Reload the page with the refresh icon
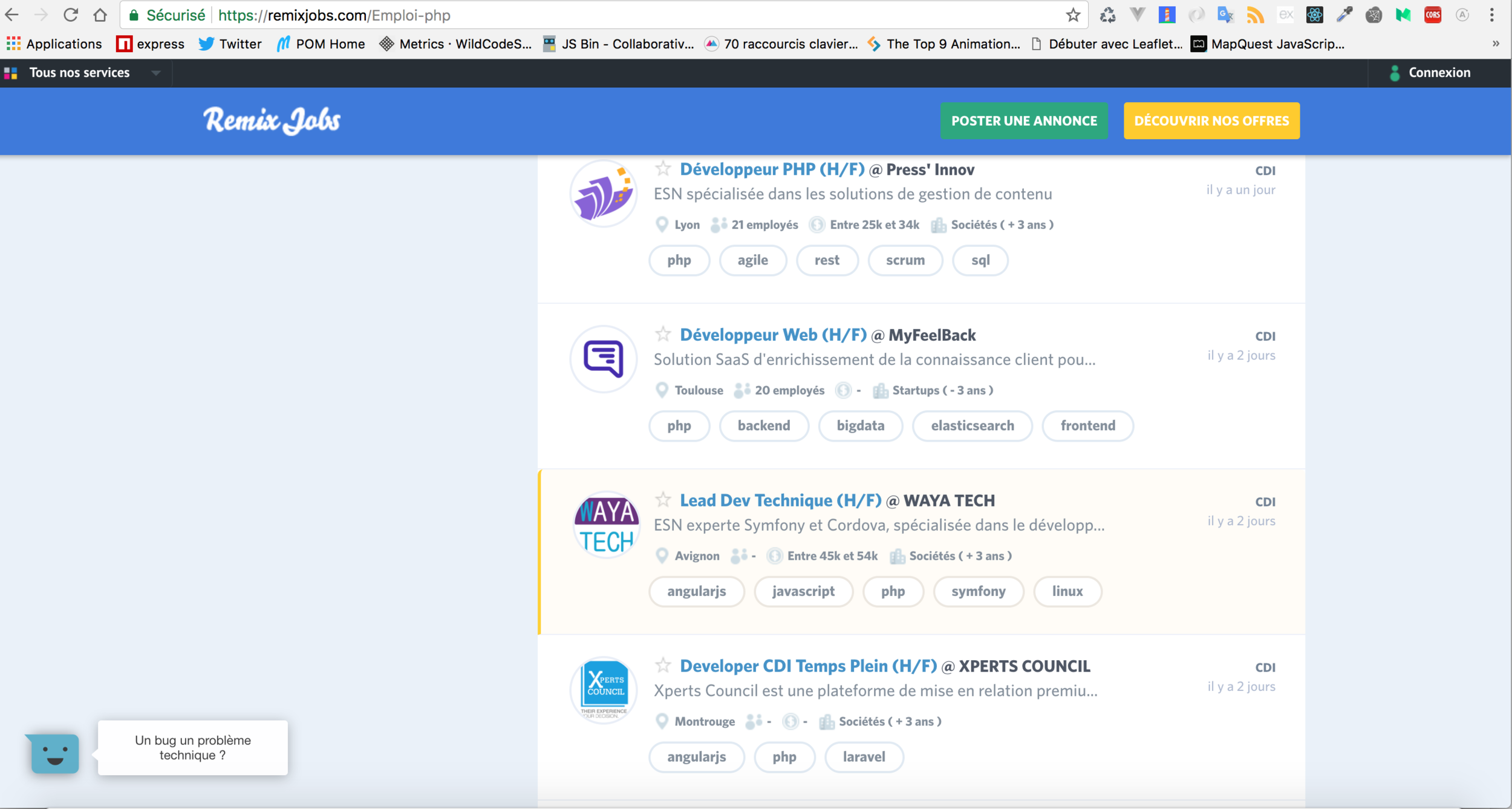The width and height of the screenshot is (1512, 809). tap(71, 15)
